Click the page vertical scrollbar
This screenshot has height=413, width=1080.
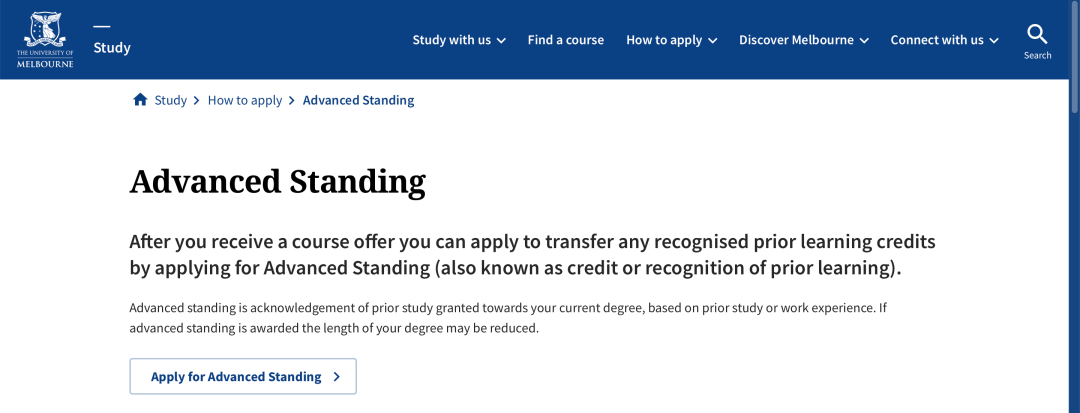pos(1074,206)
